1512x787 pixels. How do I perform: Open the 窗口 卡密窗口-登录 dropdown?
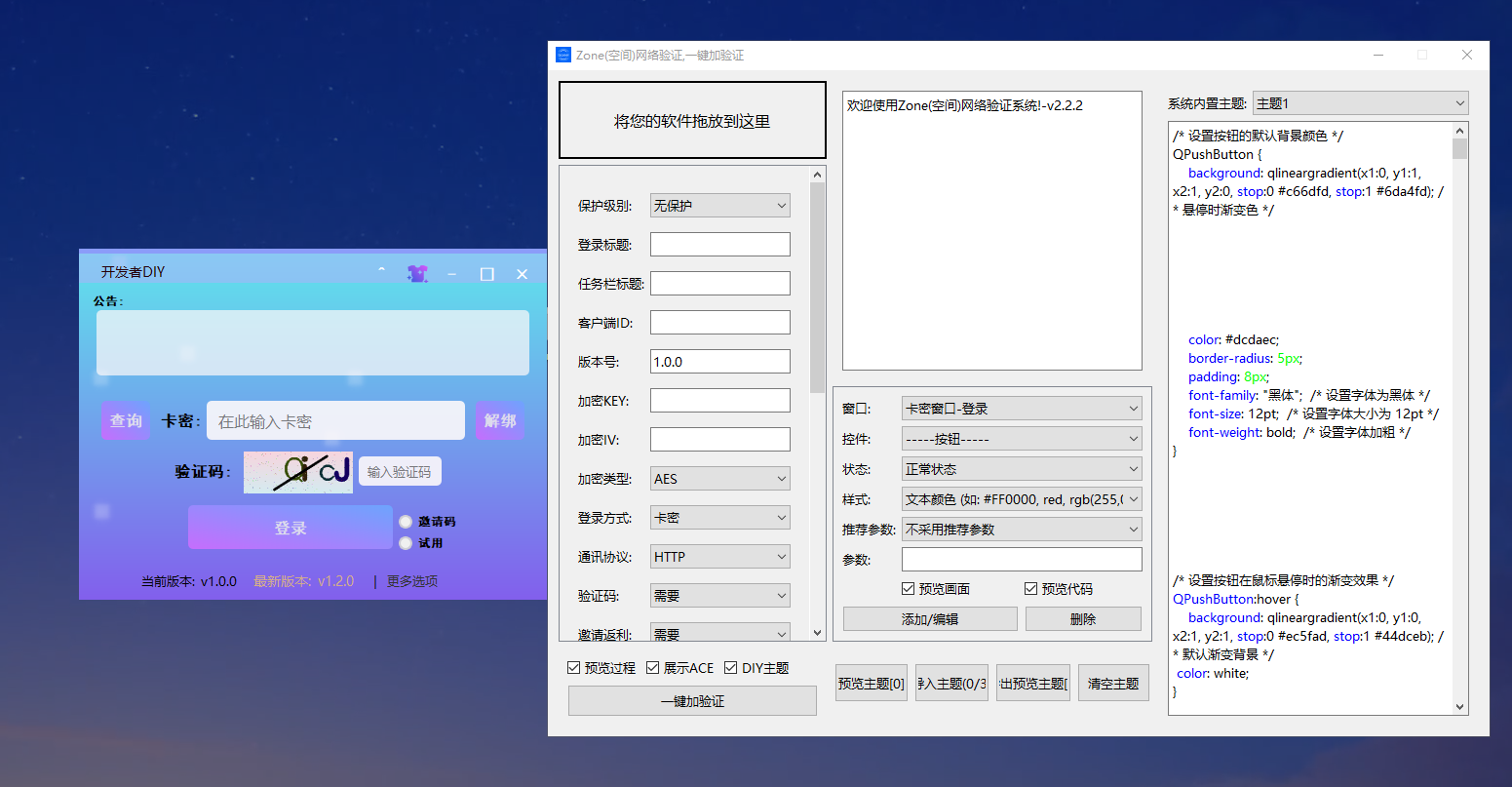pyautogui.click(x=1022, y=409)
